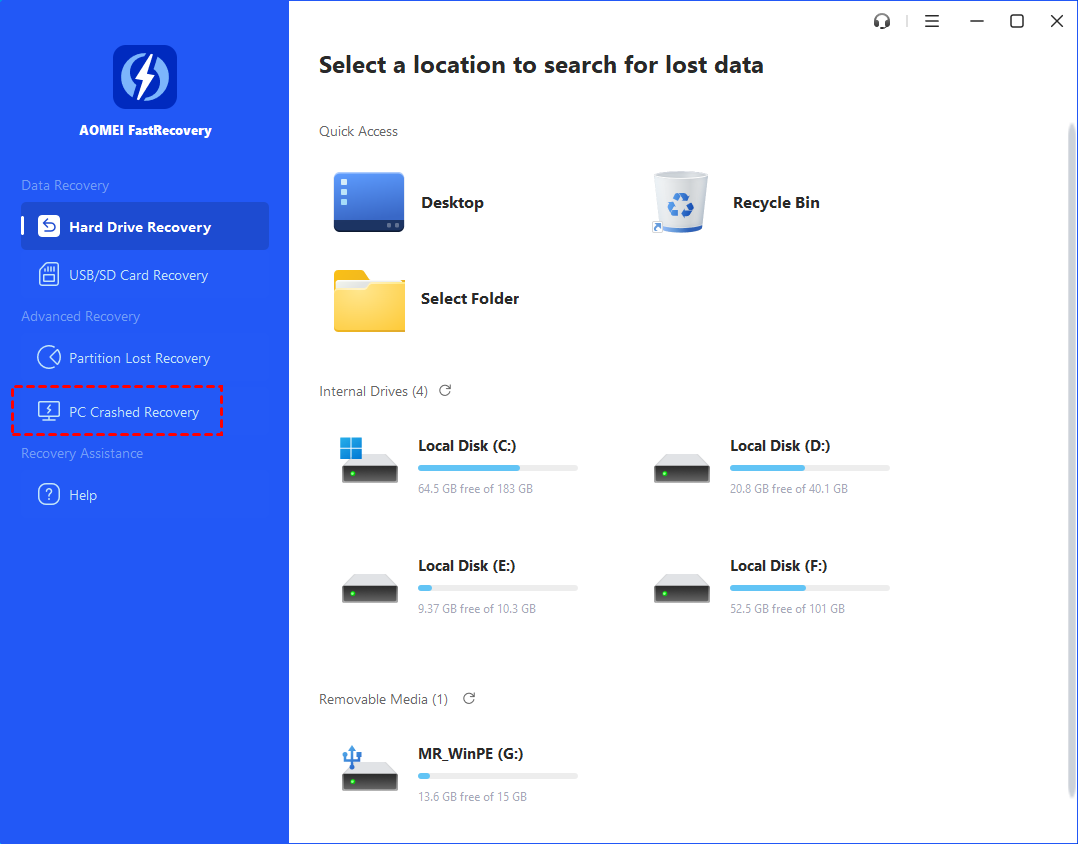Click MR_WinPE (G:) usage bar
The width and height of the screenshot is (1078, 844).
click(498, 776)
